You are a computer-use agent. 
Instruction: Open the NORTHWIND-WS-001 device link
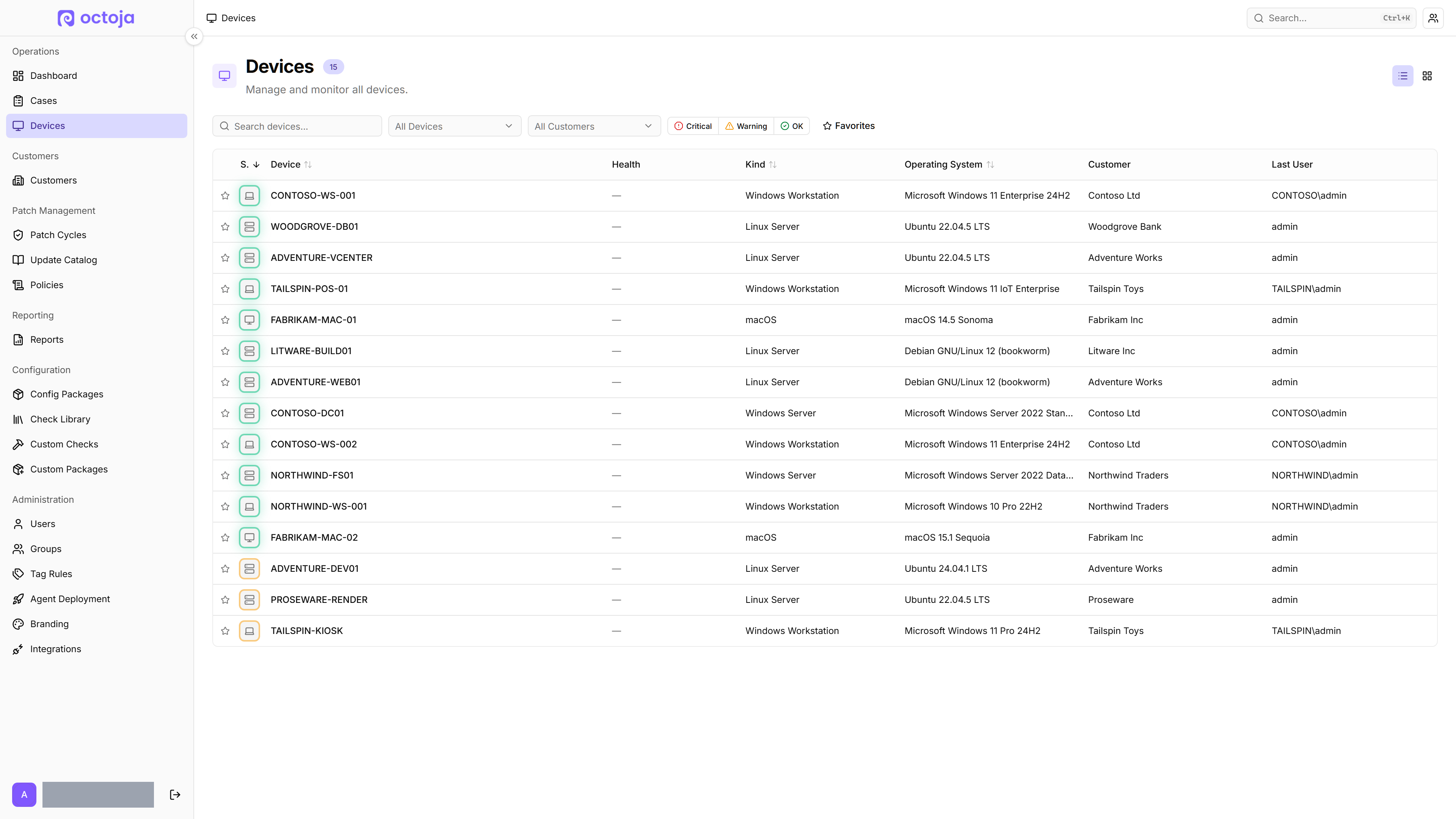pos(319,507)
